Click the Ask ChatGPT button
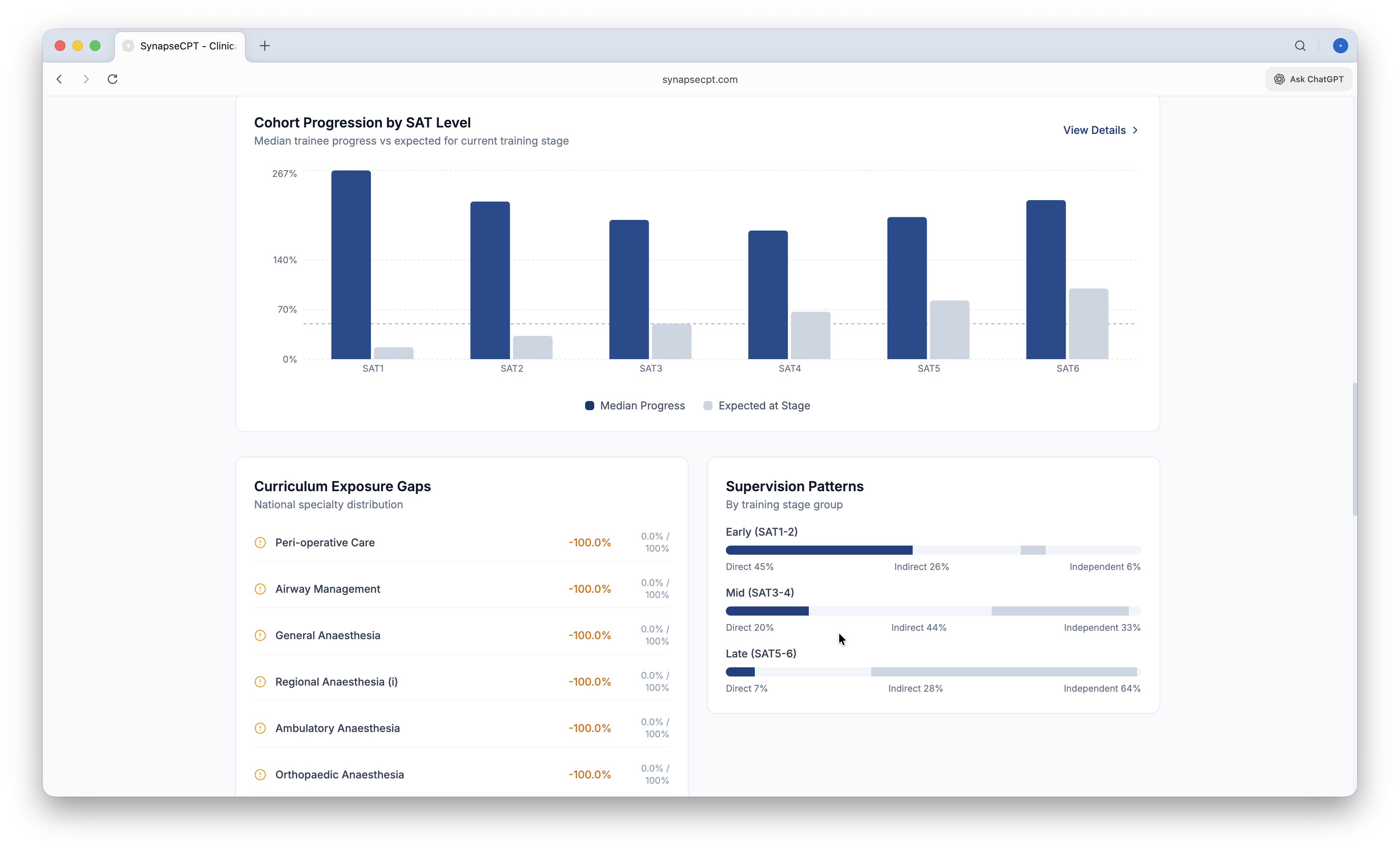Viewport: 1400px width, 853px height. click(1309, 79)
